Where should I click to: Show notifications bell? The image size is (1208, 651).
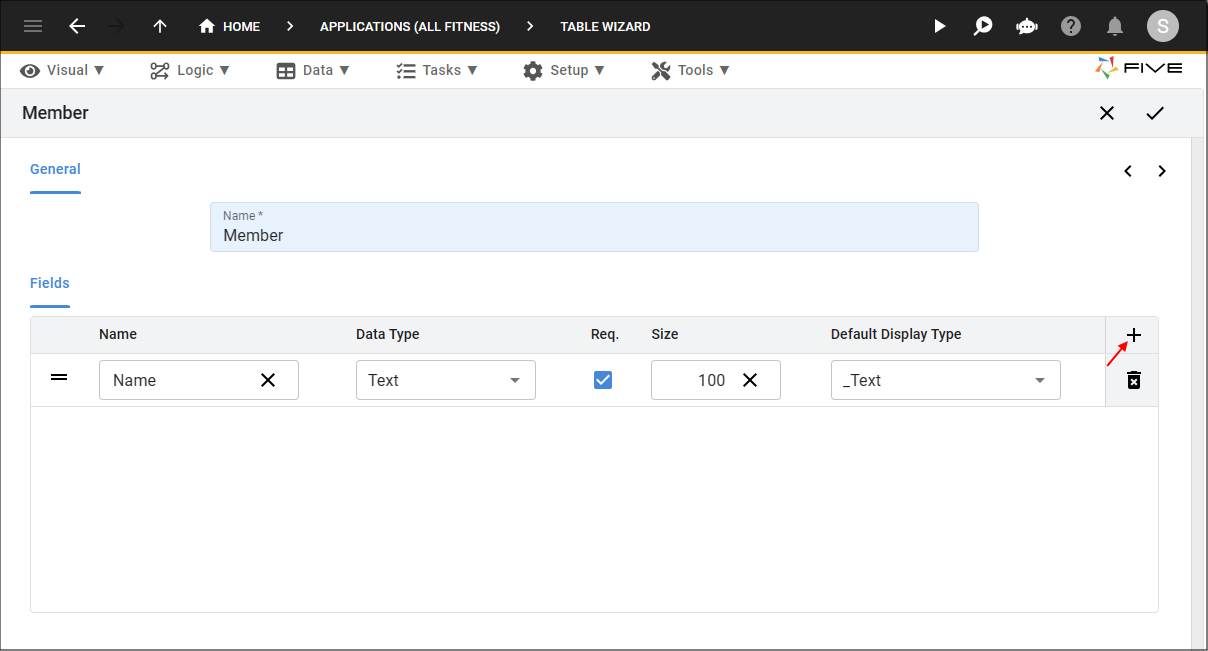coord(1115,26)
